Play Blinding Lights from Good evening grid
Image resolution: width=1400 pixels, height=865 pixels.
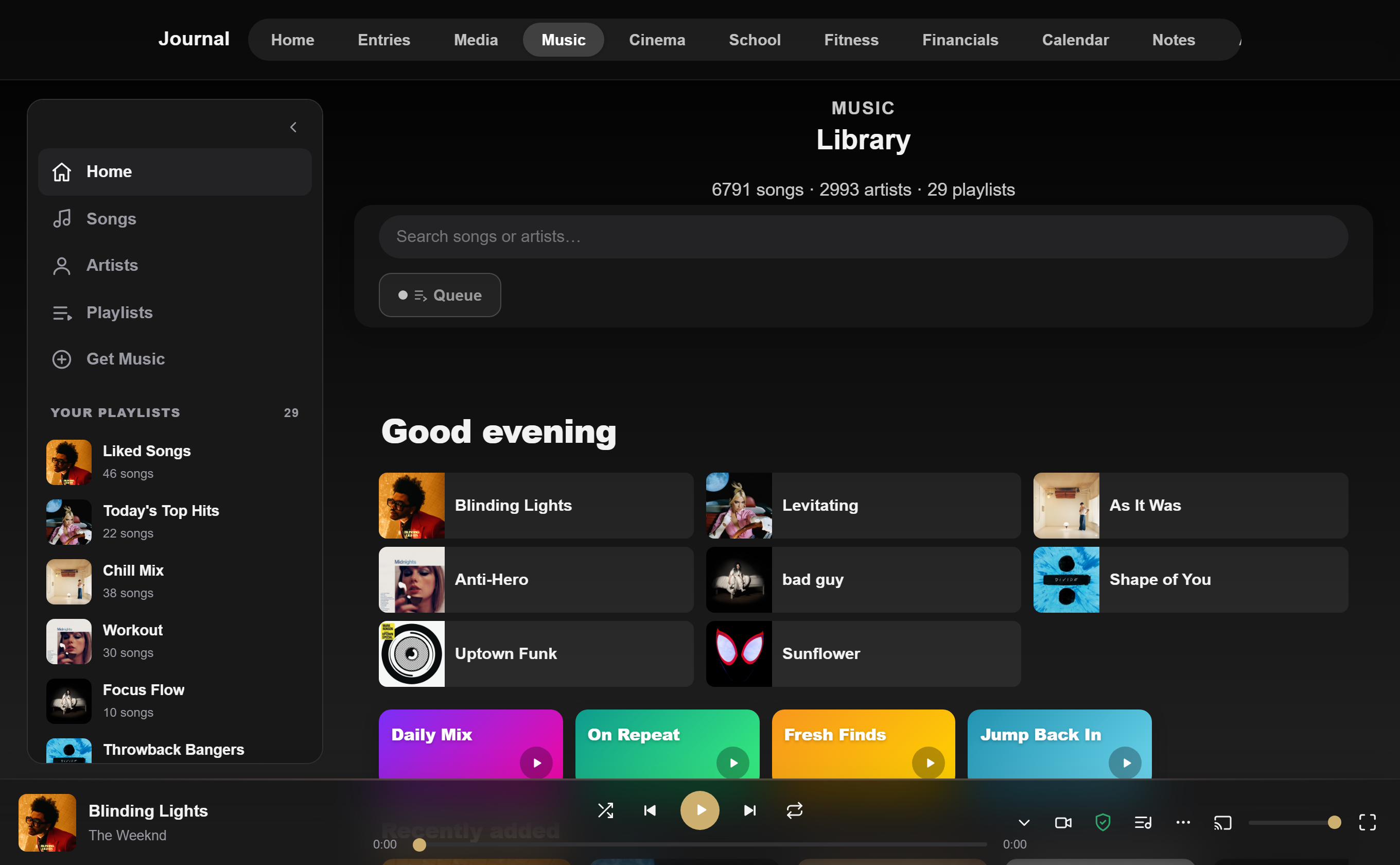536,505
